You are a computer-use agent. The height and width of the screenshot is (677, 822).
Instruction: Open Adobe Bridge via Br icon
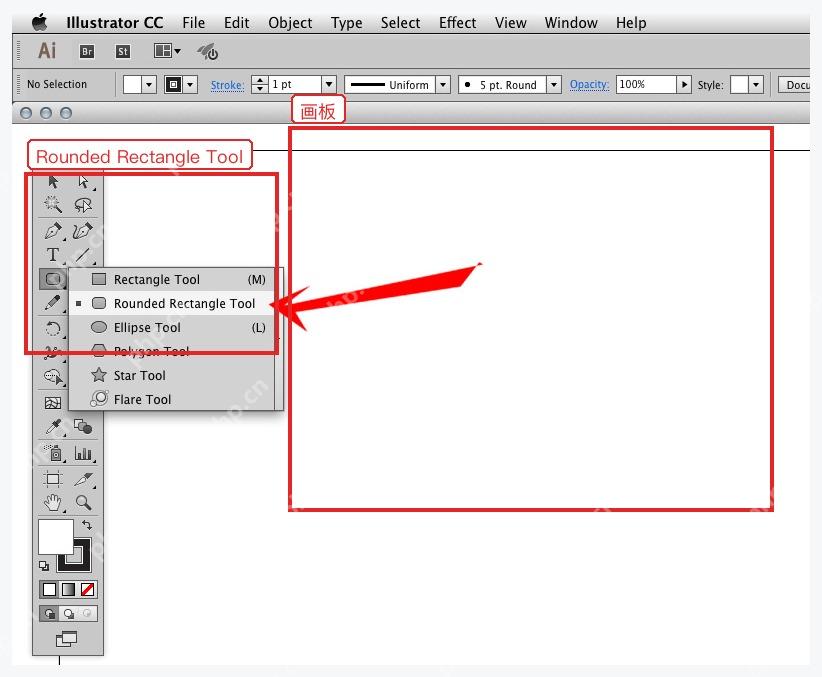click(87, 51)
